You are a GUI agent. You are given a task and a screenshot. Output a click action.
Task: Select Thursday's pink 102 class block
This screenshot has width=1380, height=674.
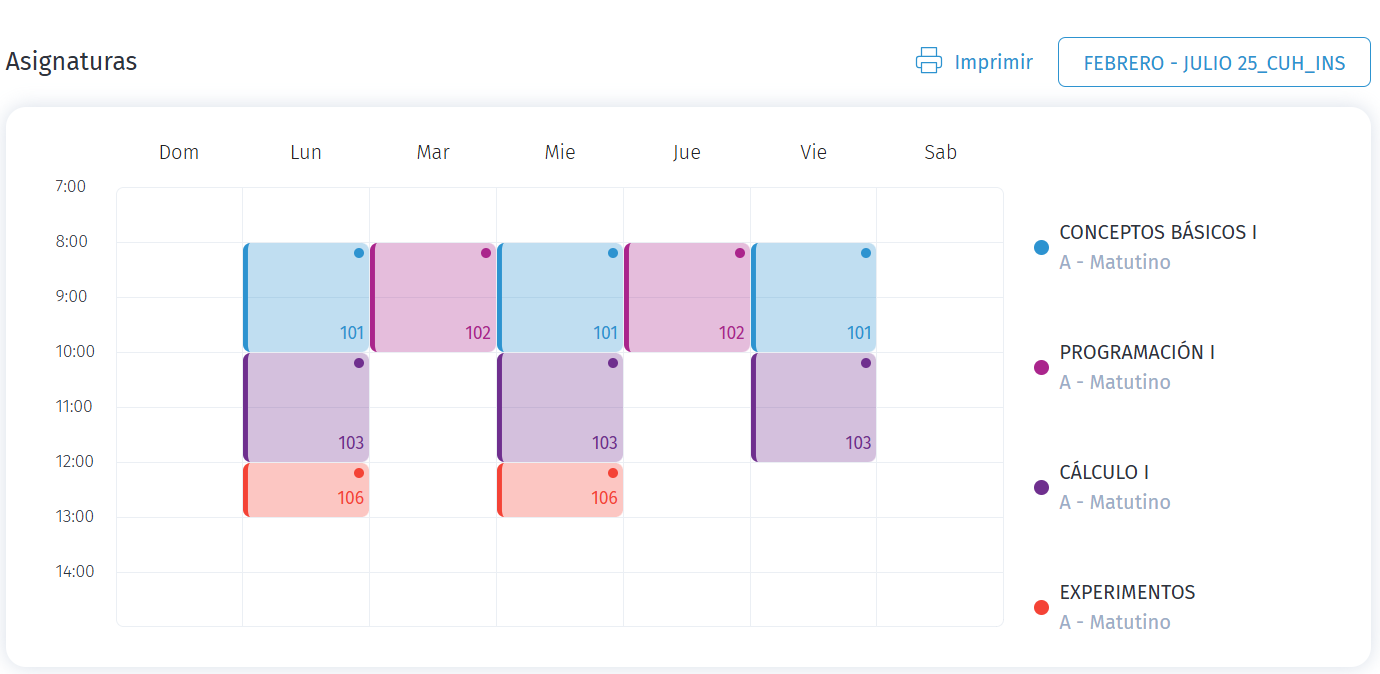[687, 297]
